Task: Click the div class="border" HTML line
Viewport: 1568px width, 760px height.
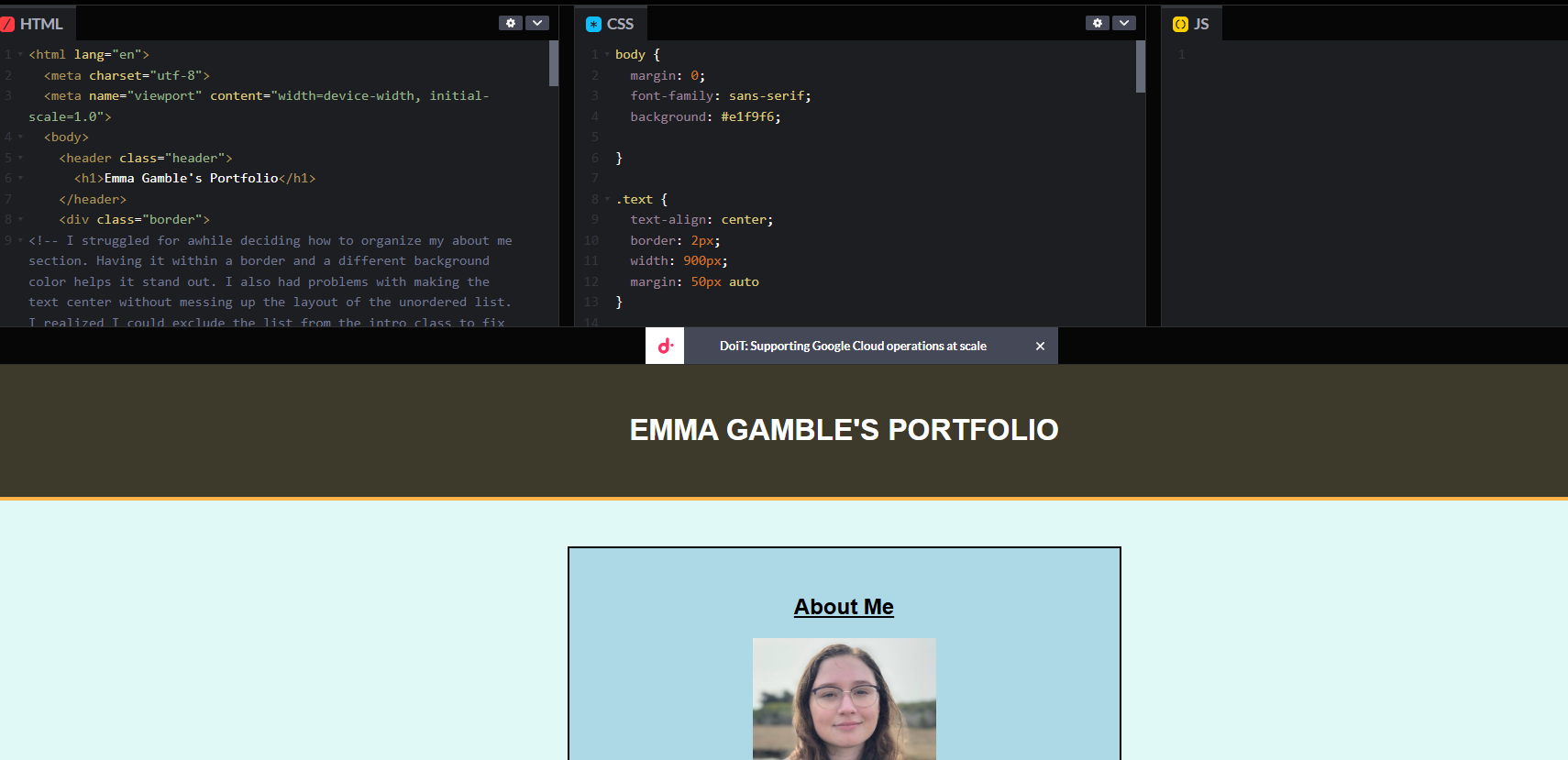Action: coord(135,220)
